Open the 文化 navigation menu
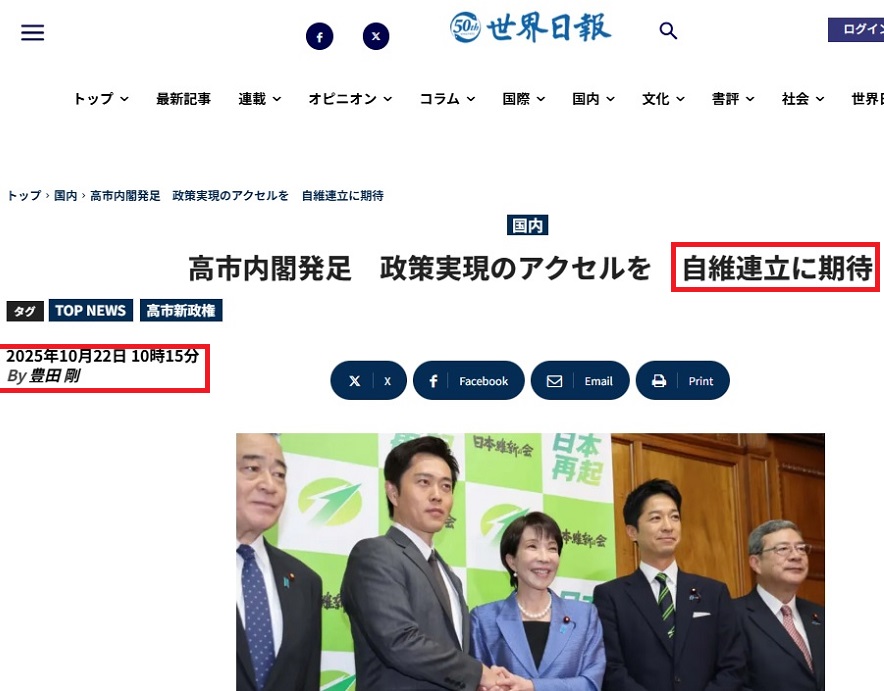This screenshot has width=884, height=691. tap(662, 99)
